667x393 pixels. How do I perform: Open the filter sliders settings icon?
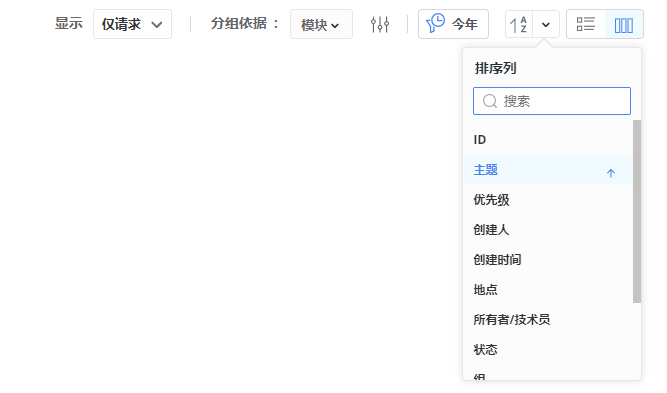coord(379,24)
